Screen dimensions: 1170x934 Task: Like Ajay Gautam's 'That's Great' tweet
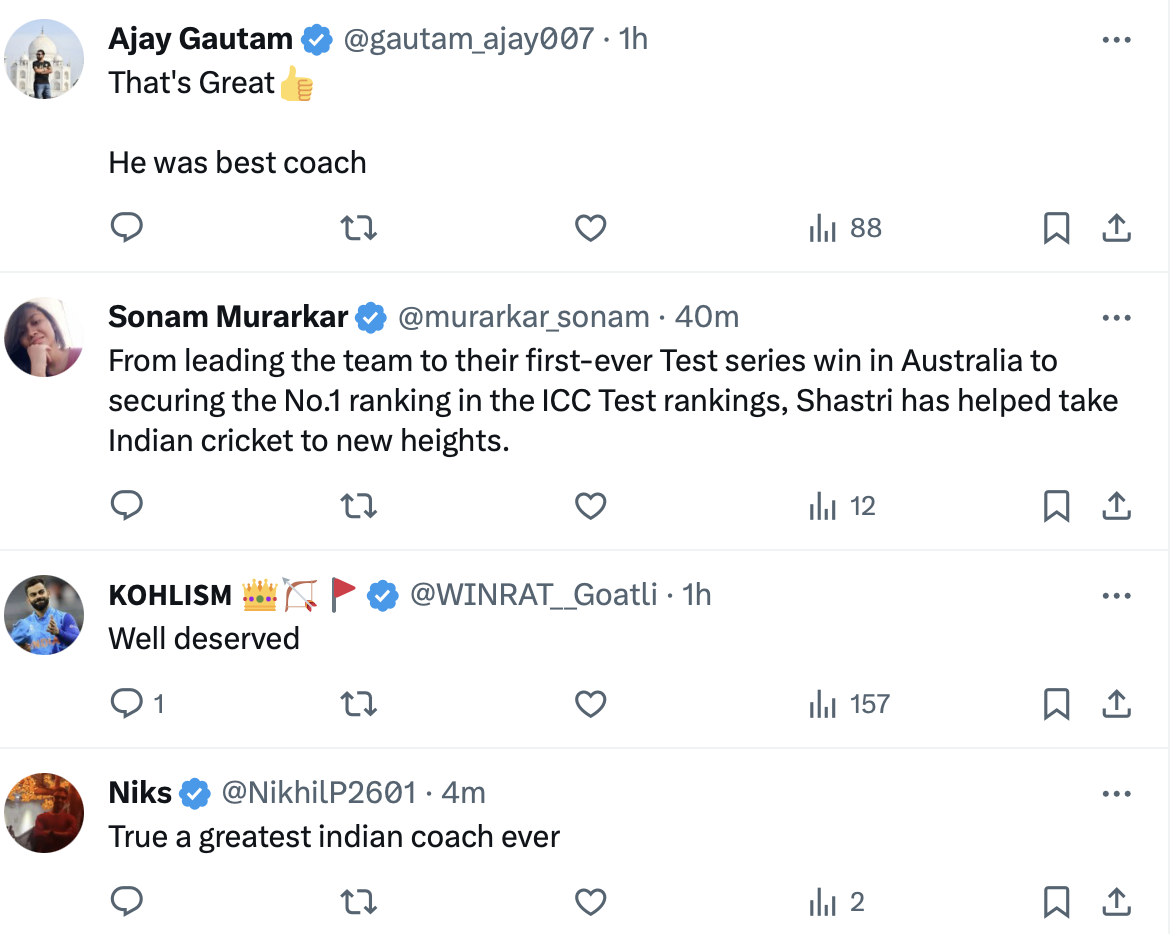click(591, 228)
